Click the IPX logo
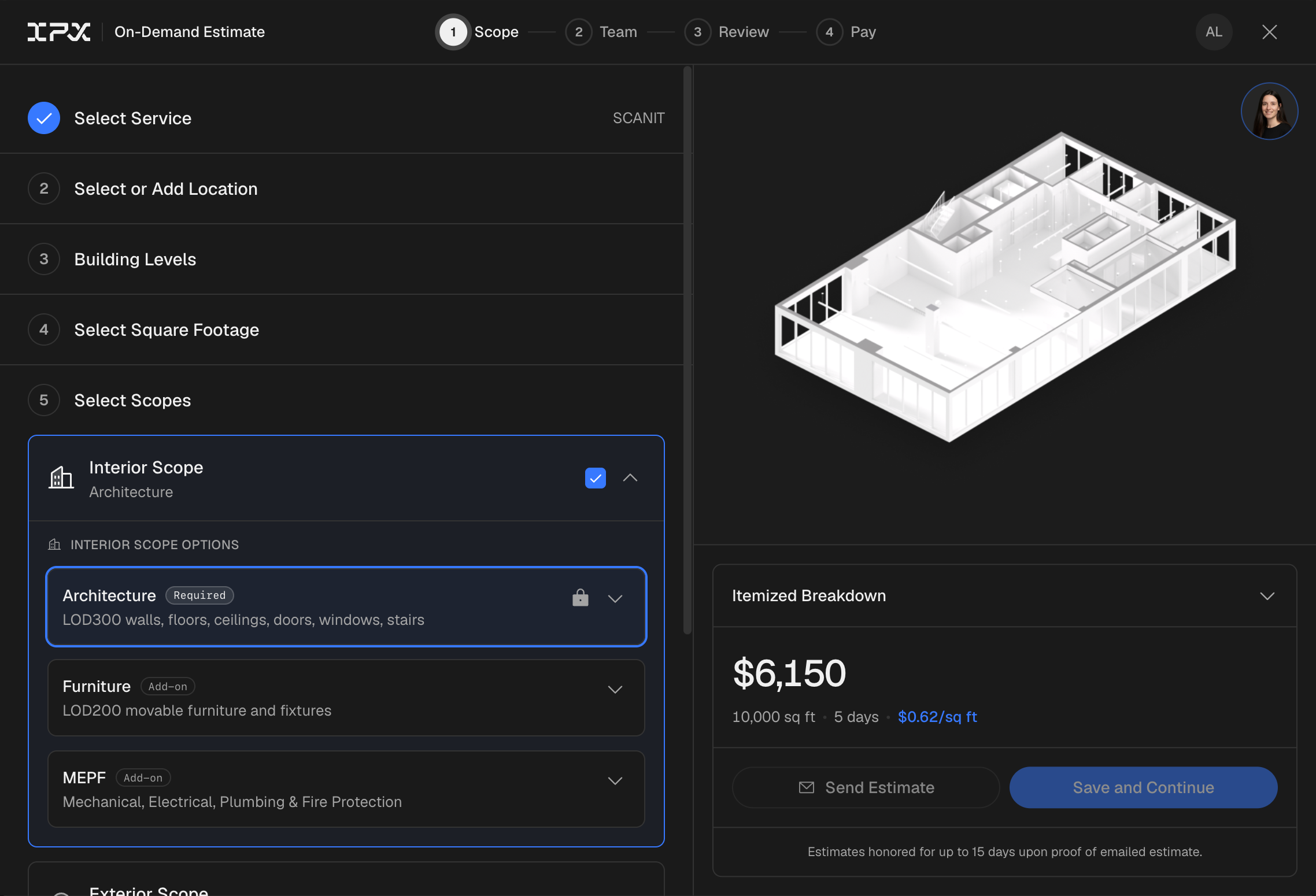The image size is (1316, 896). [x=59, y=32]
